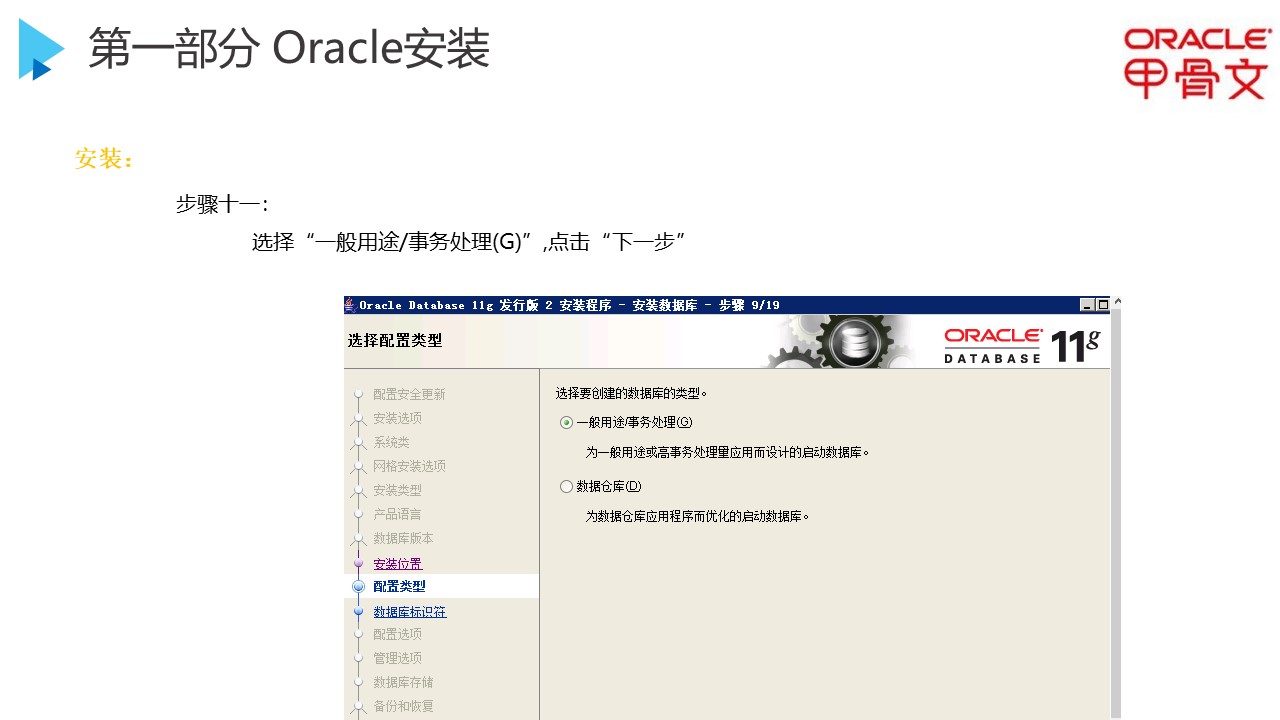Click the 配置选项 step
The width and height of the screenshot is (1280, 720).
397,634
